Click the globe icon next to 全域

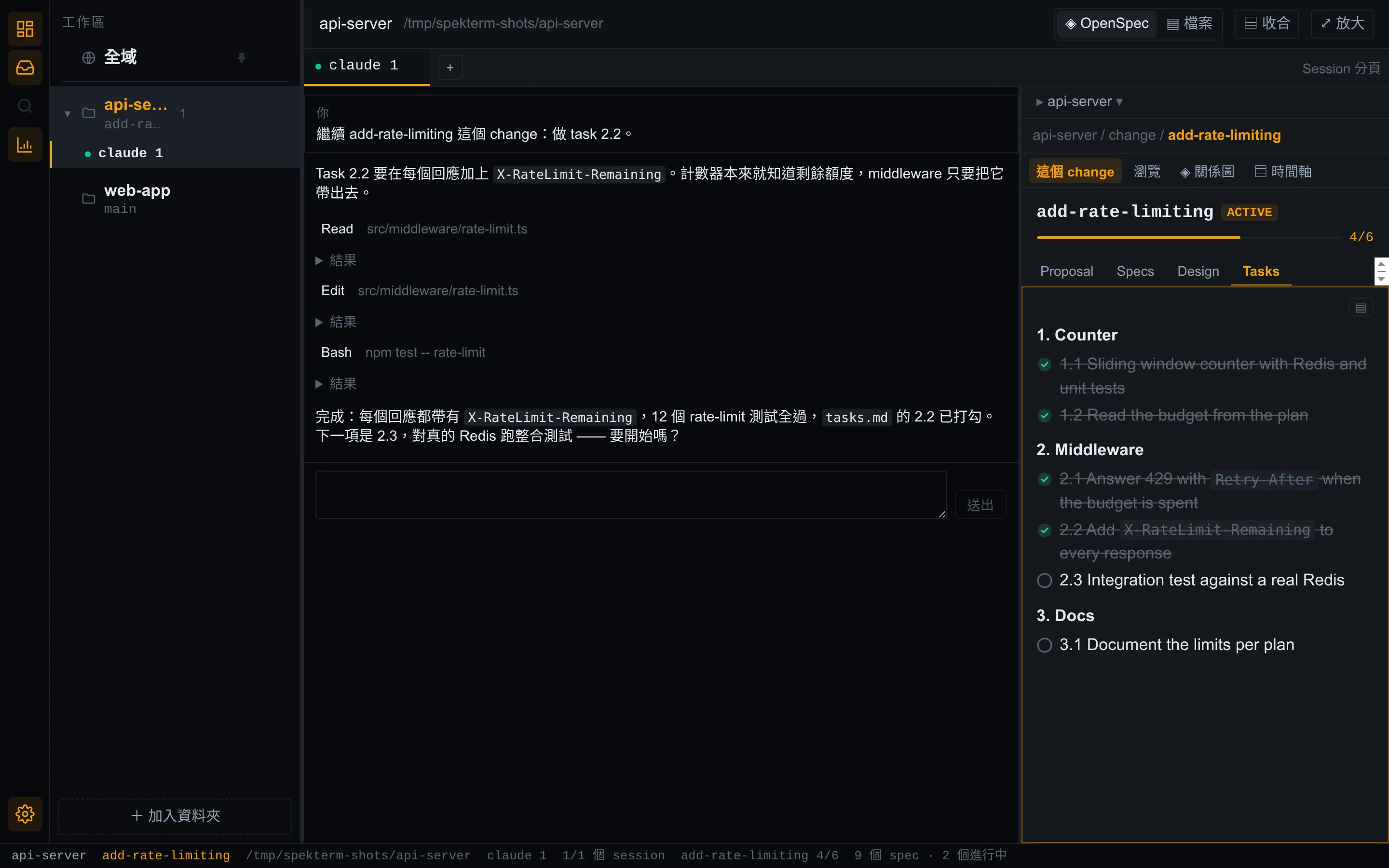pyautogui.click(x=88, y=57)
